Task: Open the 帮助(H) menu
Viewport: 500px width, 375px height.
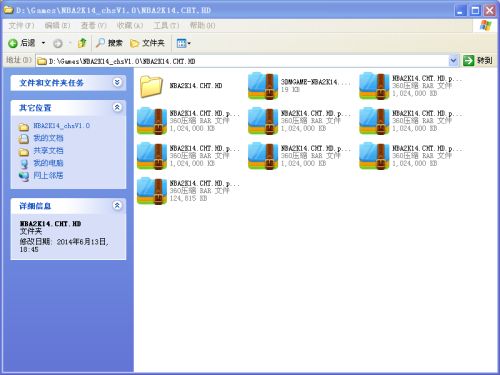Action: point(202,25)
